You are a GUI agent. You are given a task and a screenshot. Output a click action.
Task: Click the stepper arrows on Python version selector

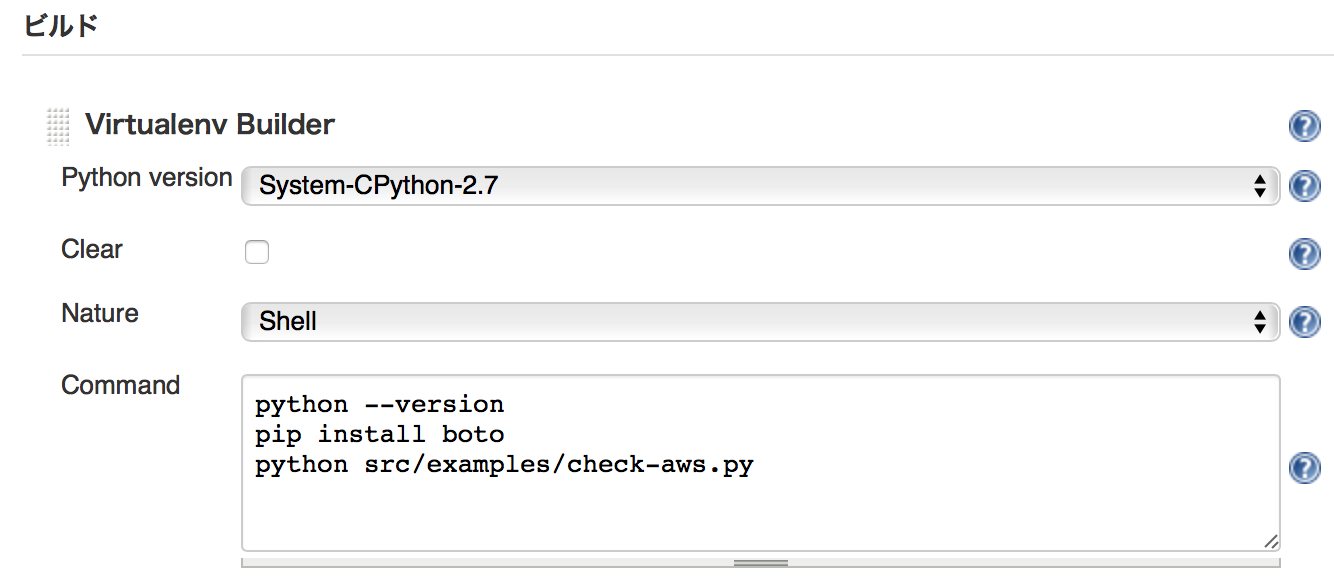coord(1262,186)
